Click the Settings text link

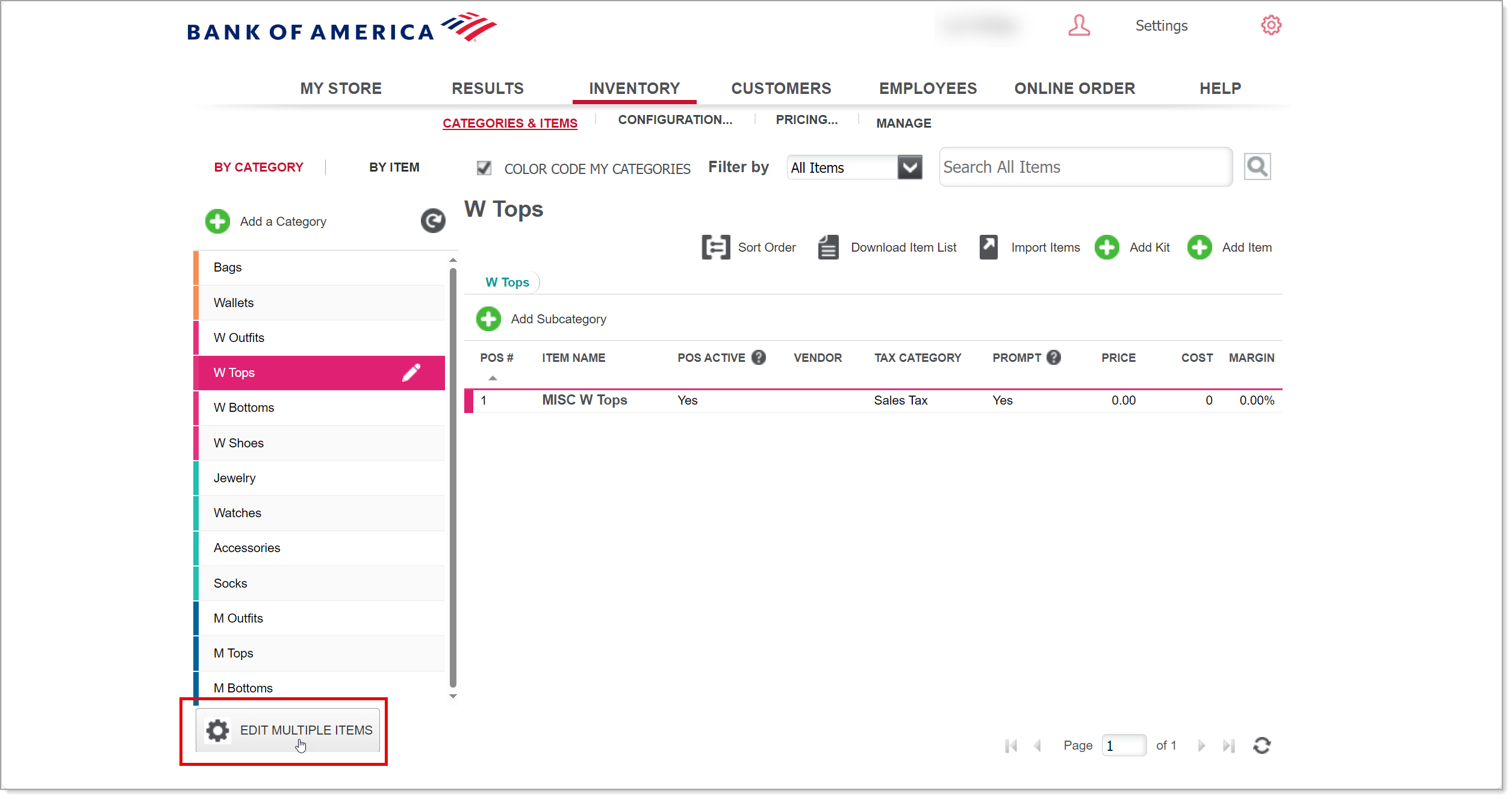tap(1161, 26)
